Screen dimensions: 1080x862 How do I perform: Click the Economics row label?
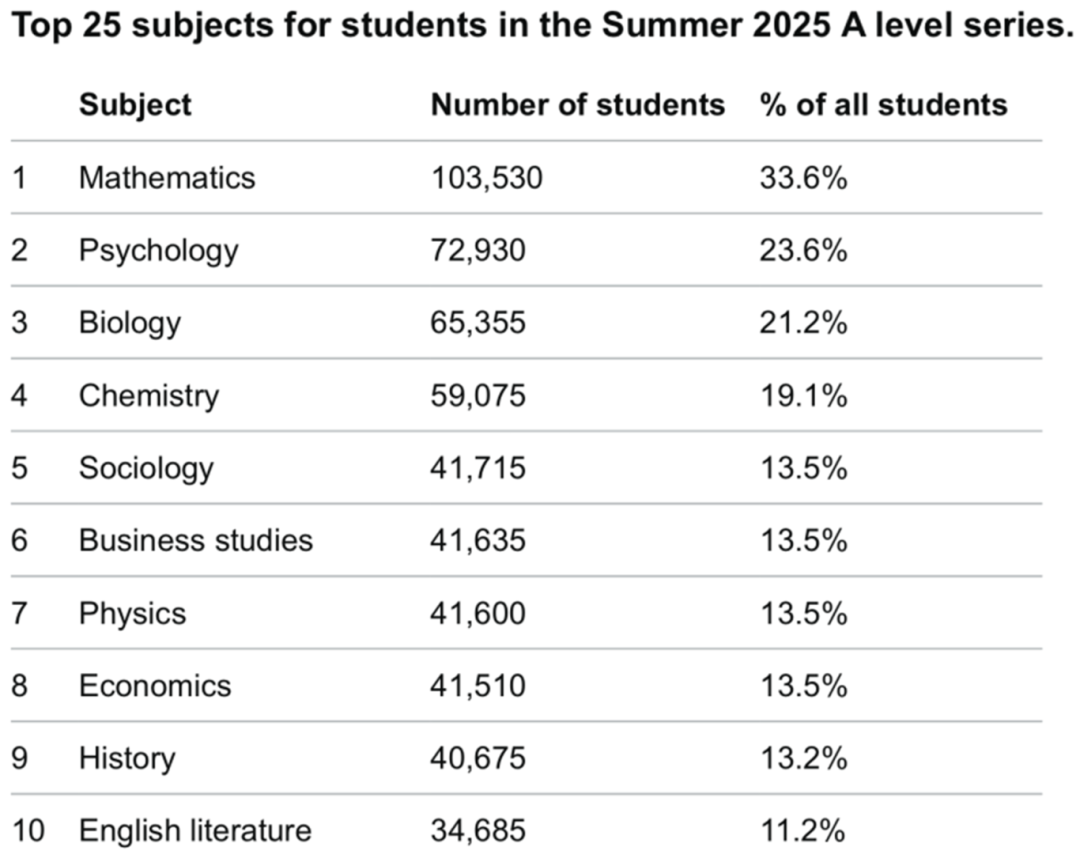(x=155, y=686)
